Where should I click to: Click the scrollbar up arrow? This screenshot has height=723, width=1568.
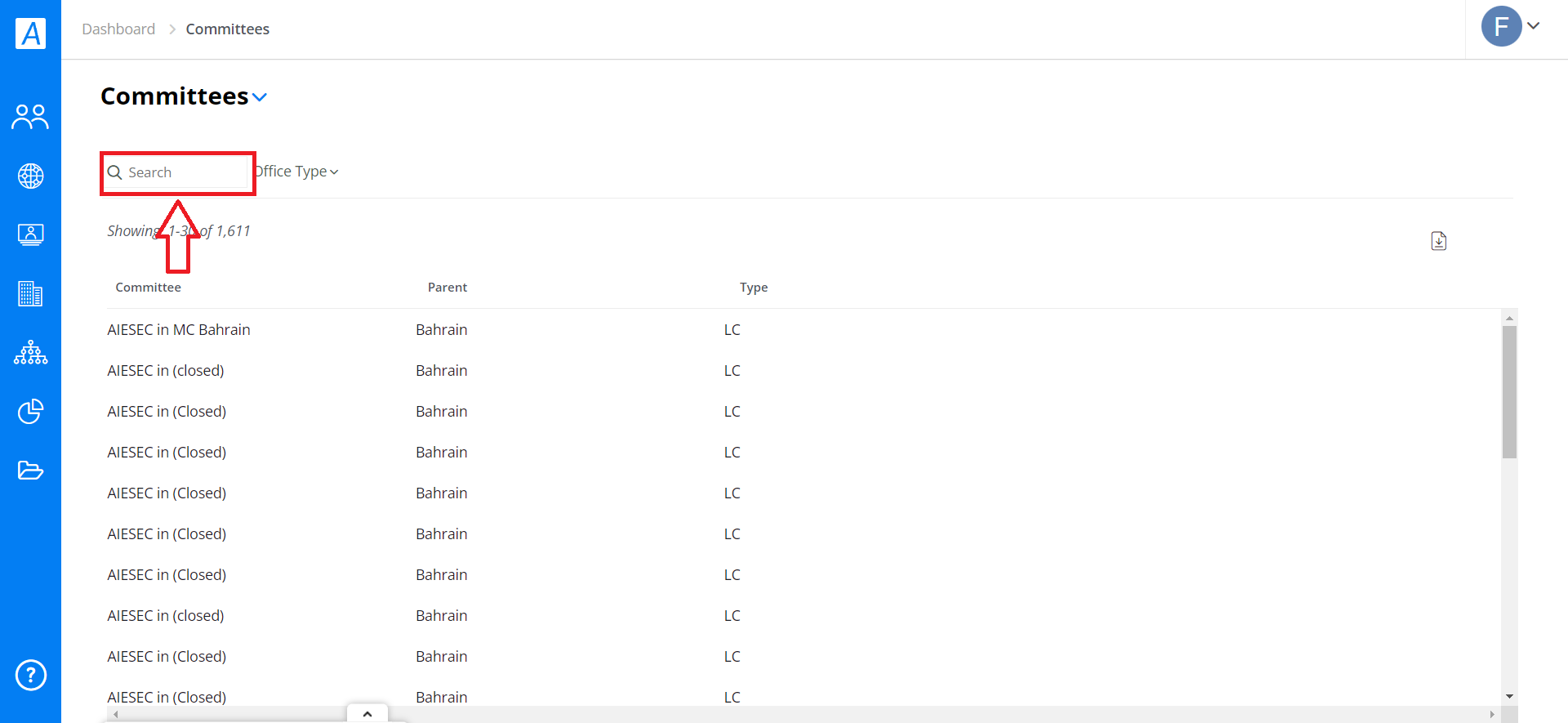point(1509,318)
